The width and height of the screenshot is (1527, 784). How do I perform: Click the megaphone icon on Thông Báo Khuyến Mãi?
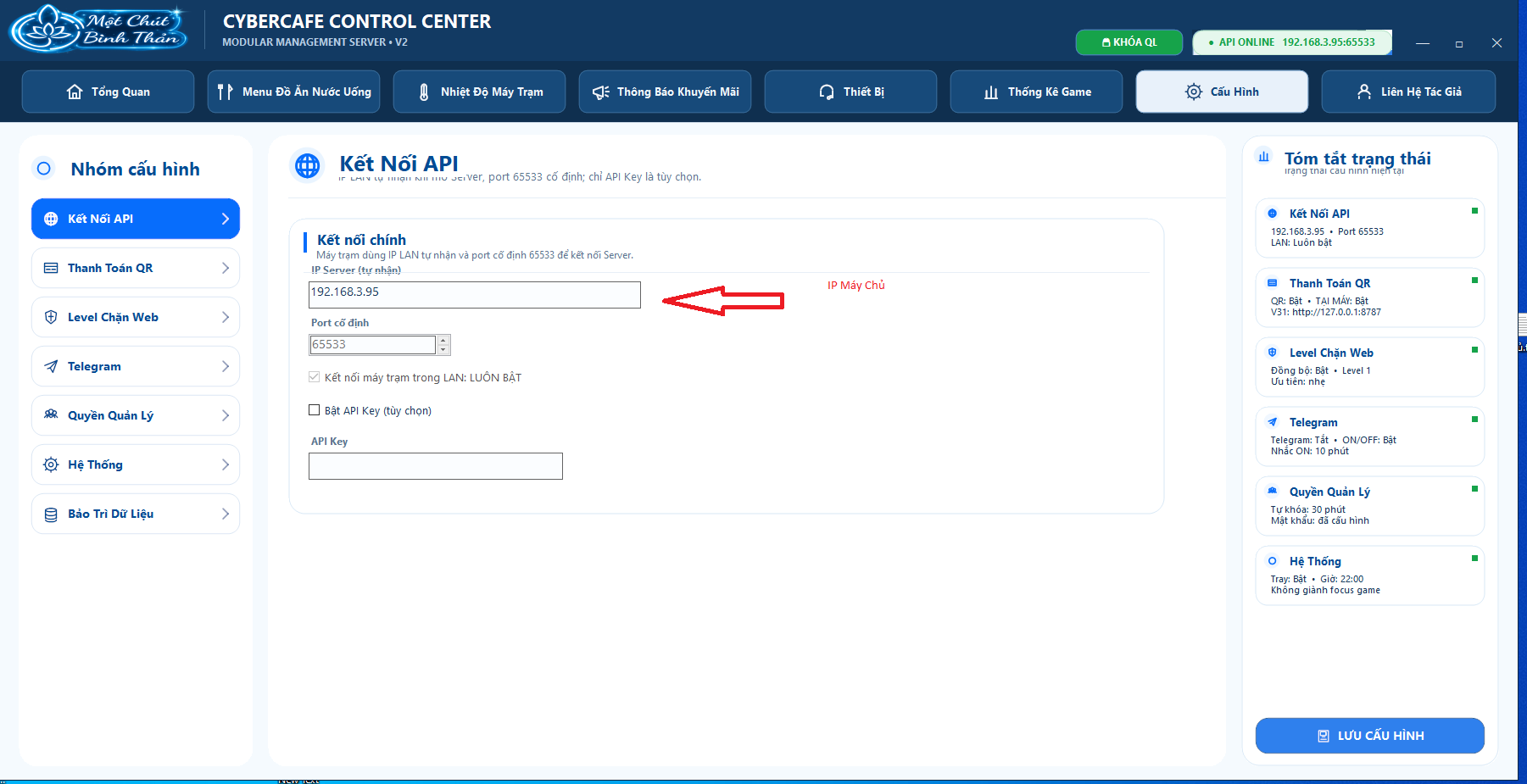(x=600, y=92)
